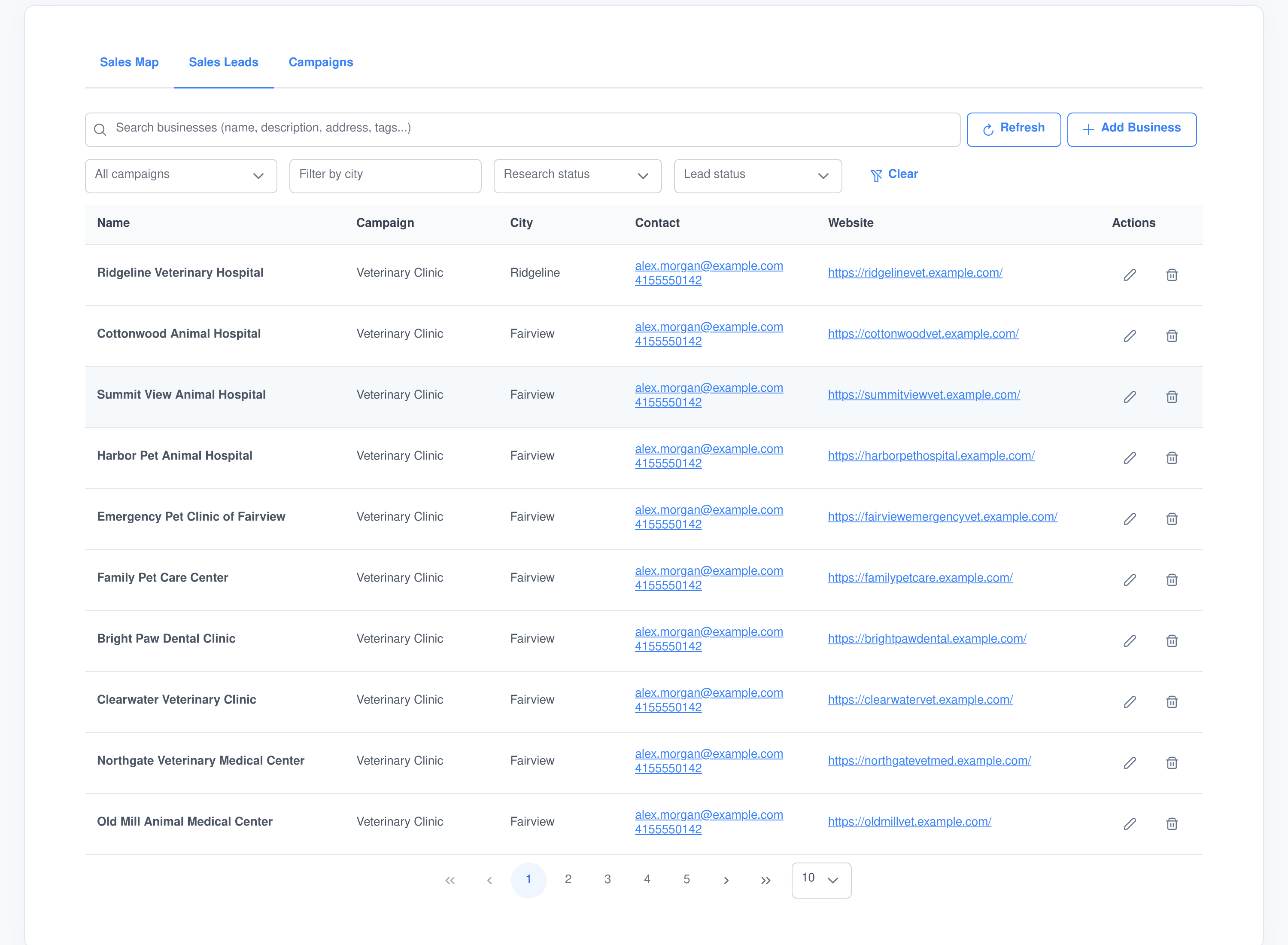Delete Cottonwood Animal Hospital using trash icon
The image size is (1288, 945).
1171,336
